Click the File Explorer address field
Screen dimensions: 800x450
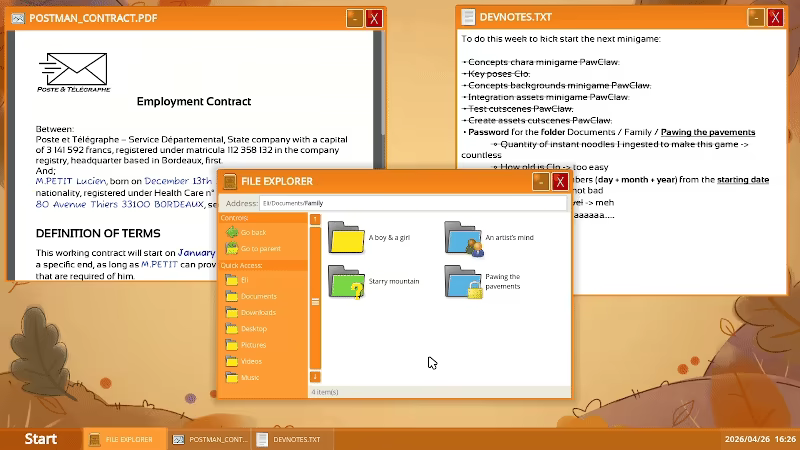413,203
